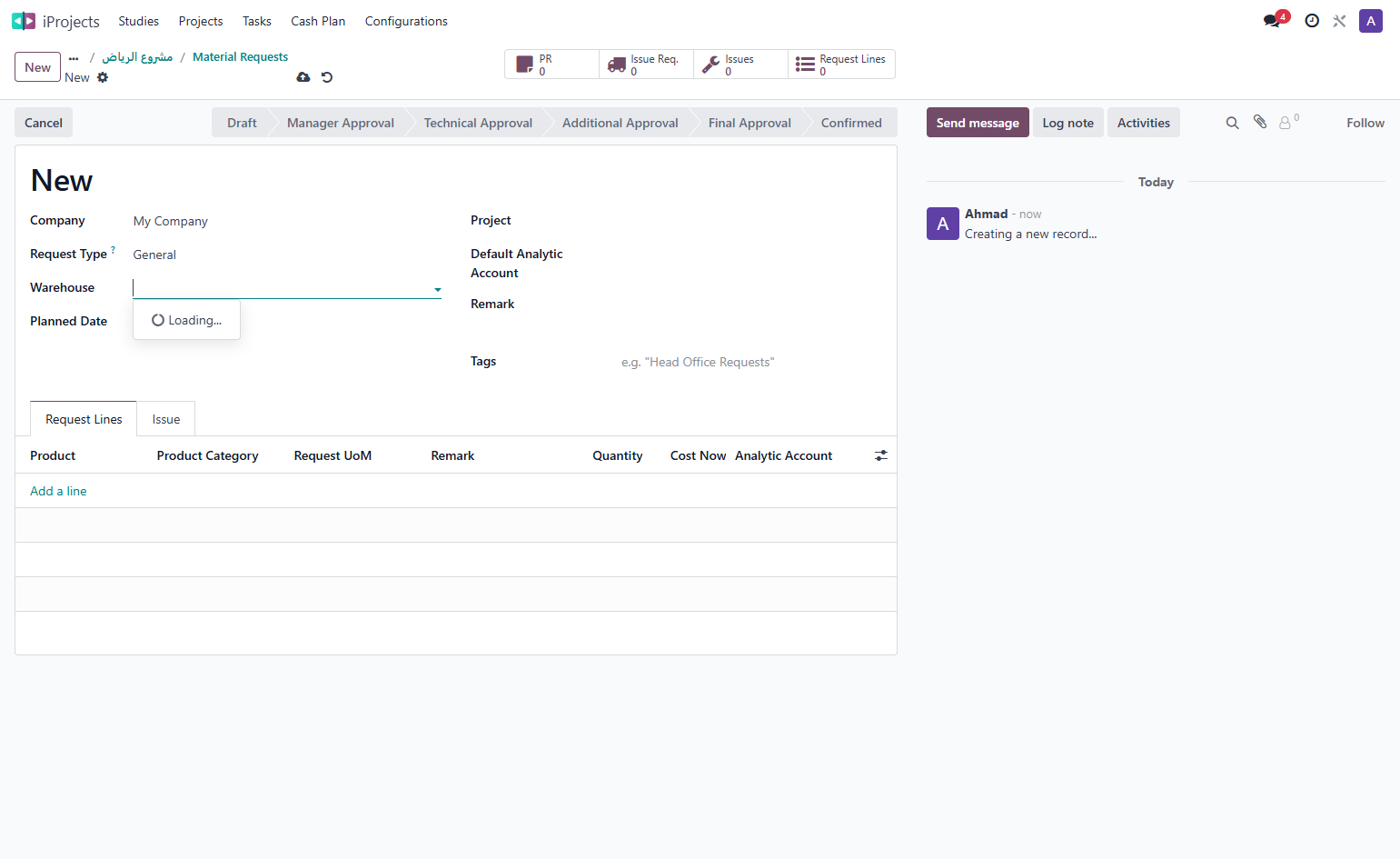Open the Request Lines stat button

coord(841,65)
